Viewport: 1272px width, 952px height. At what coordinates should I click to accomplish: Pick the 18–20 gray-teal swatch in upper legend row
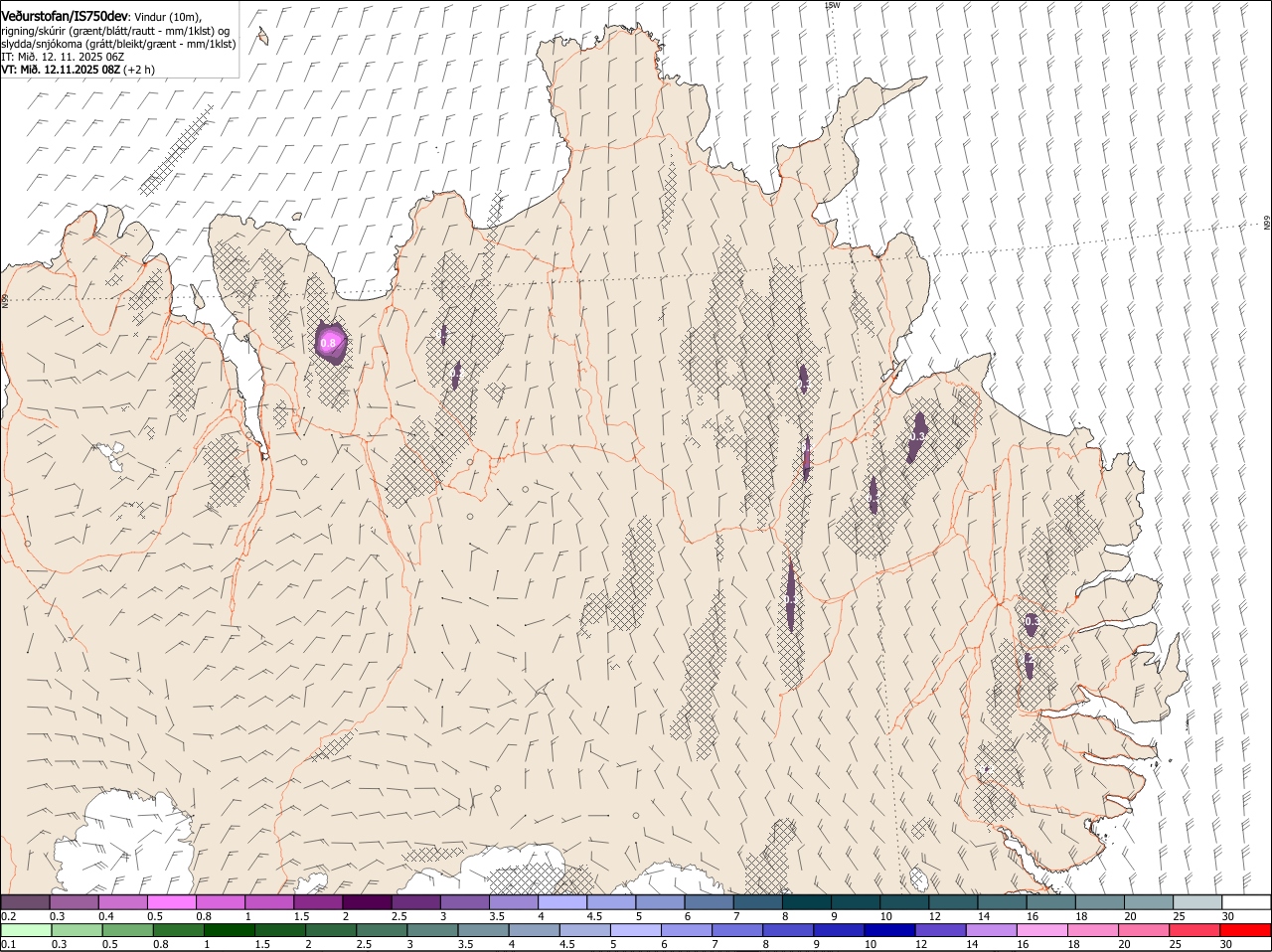click(x=1099, y=901)
